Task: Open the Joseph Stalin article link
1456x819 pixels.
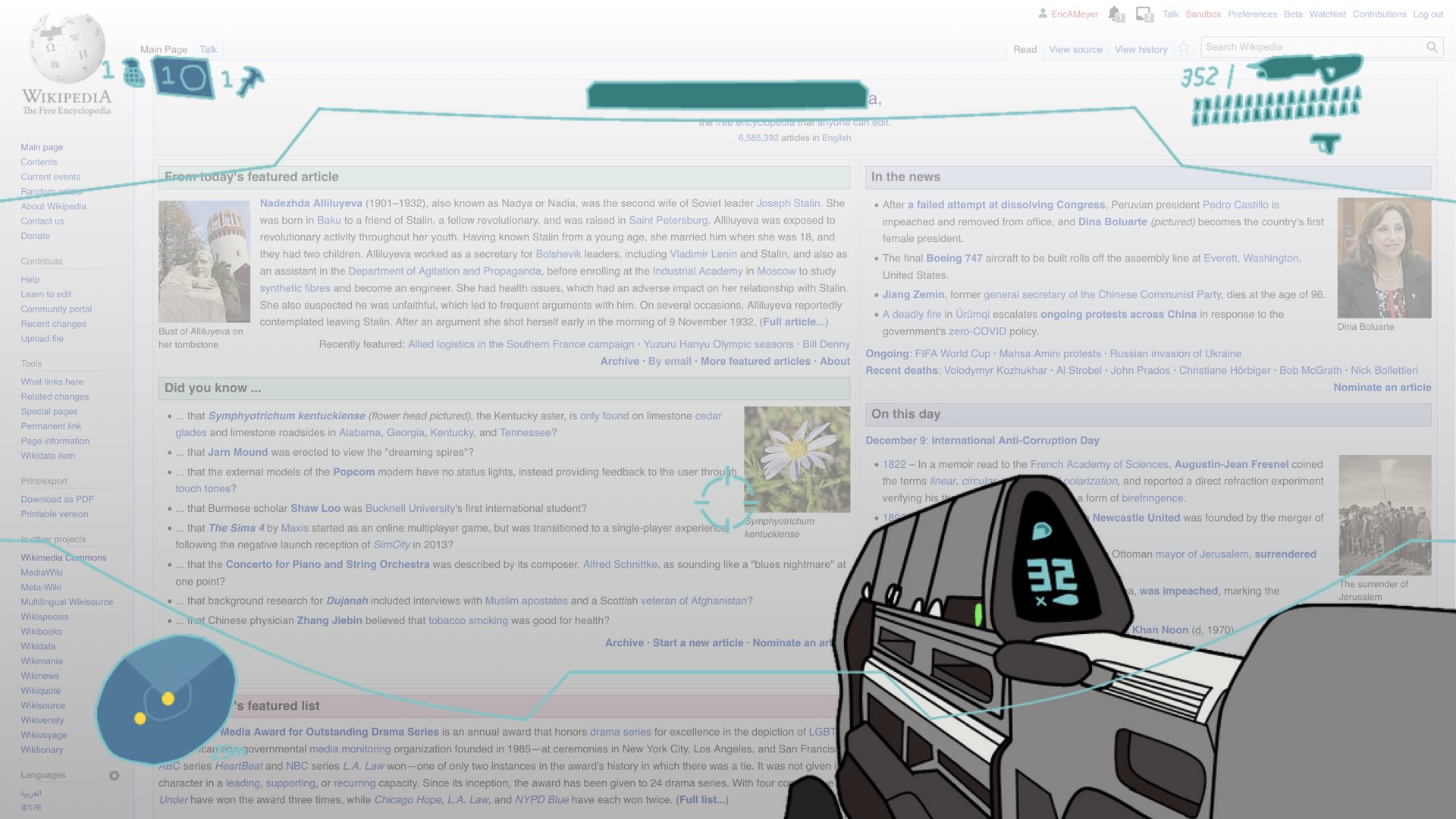Action: pyautogui.click(x=788, y=203)
